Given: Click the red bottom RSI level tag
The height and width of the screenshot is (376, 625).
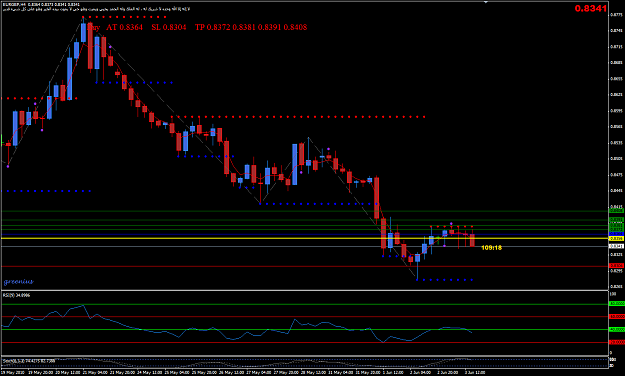Looking at the screenshot, I should [616, 342].
